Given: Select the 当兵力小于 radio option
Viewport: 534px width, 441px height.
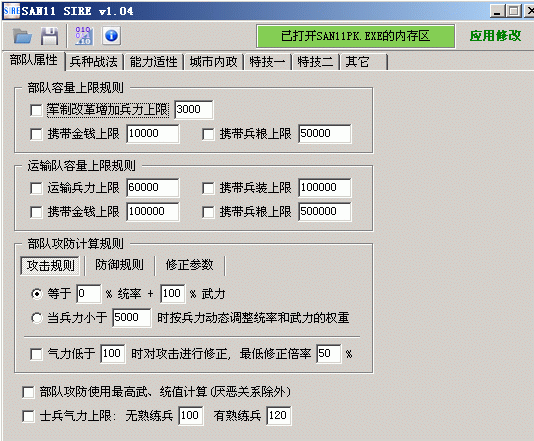Looking at the screenshot, I should pos(37,318).
